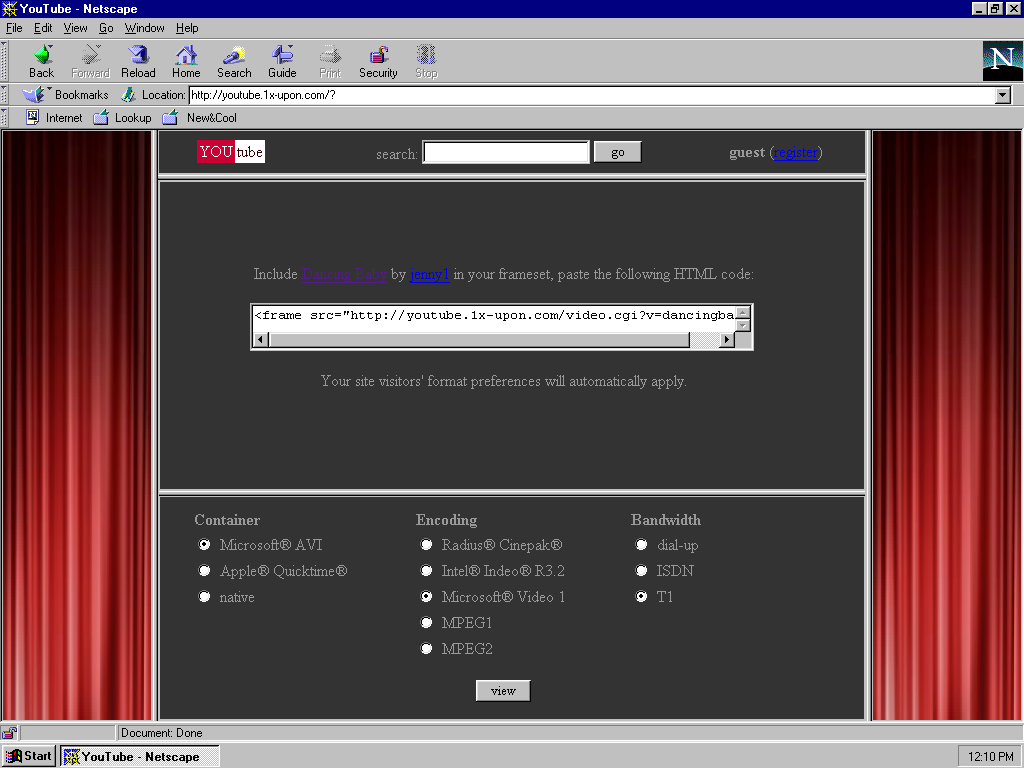Viewport: 1024px width, 768px height.
Task: Click the register link
Action: (x=796, y=153)
